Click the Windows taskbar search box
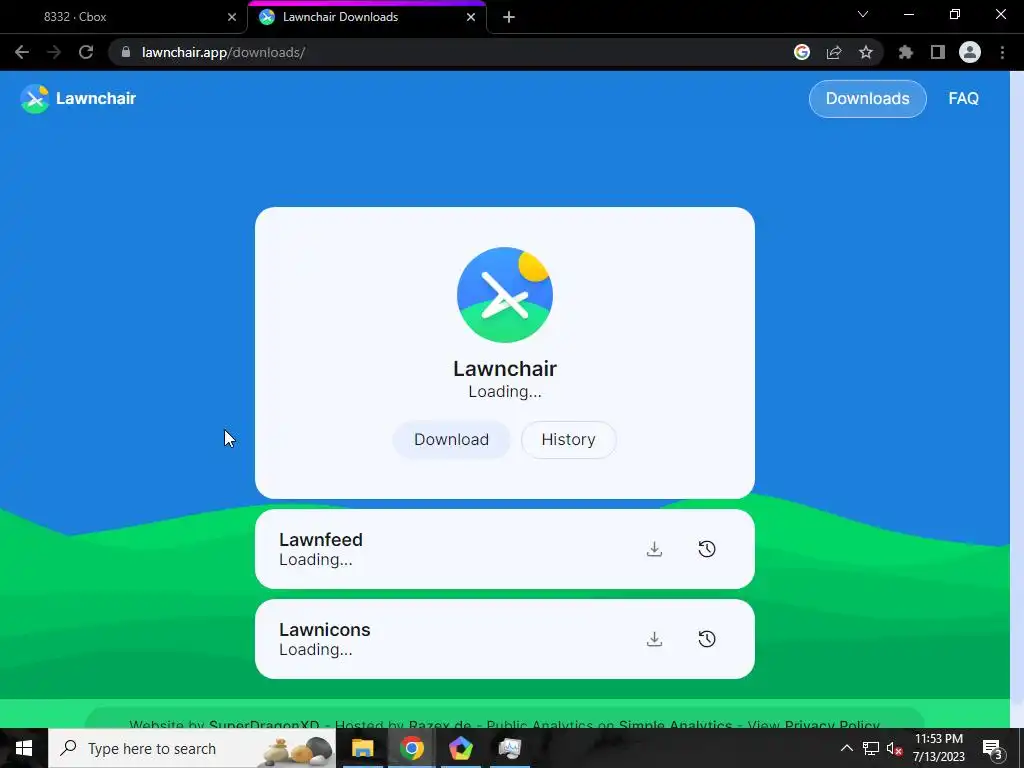 point(192,748)
